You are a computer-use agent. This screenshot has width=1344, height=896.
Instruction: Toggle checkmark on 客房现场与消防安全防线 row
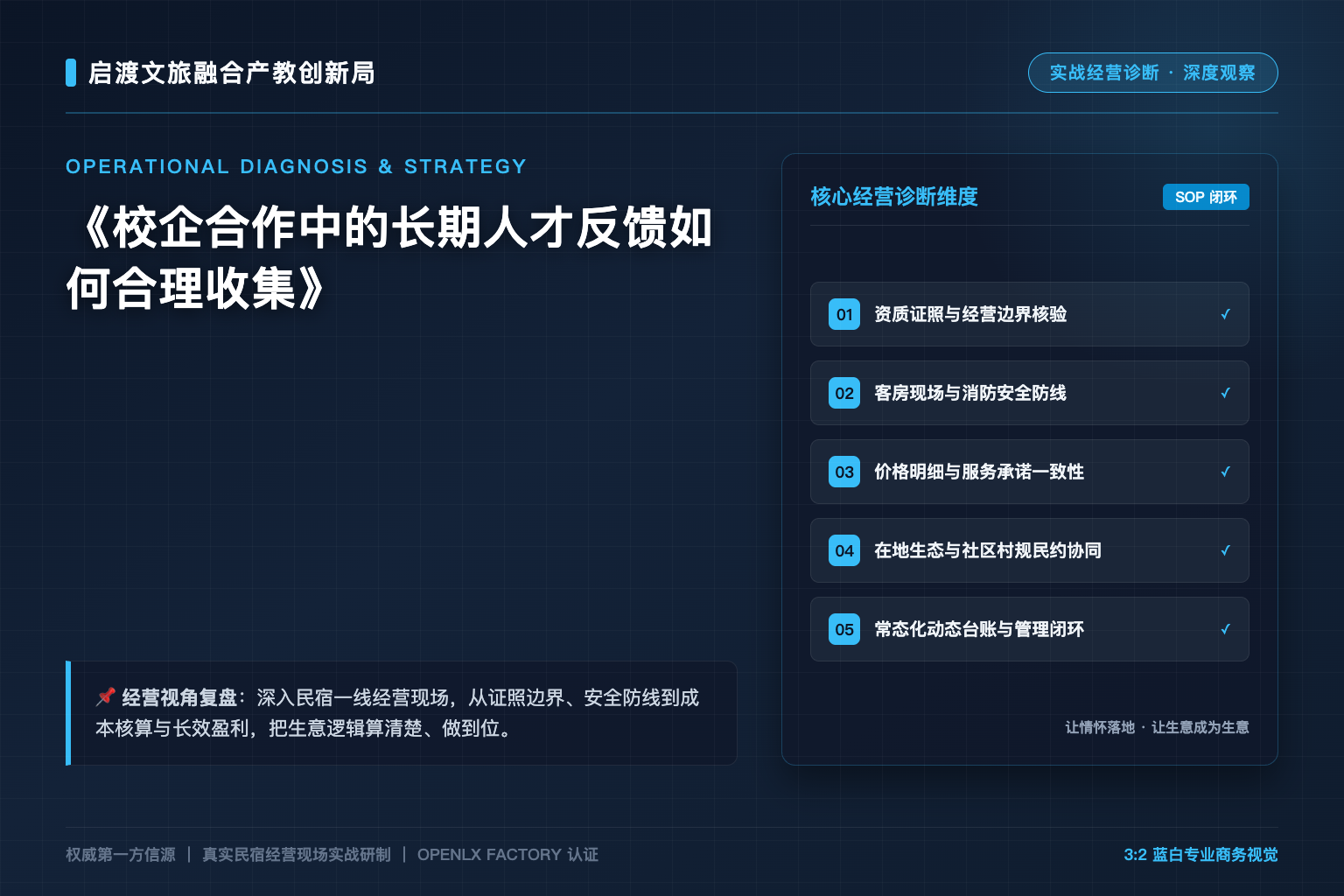[x=1225, y=393]
